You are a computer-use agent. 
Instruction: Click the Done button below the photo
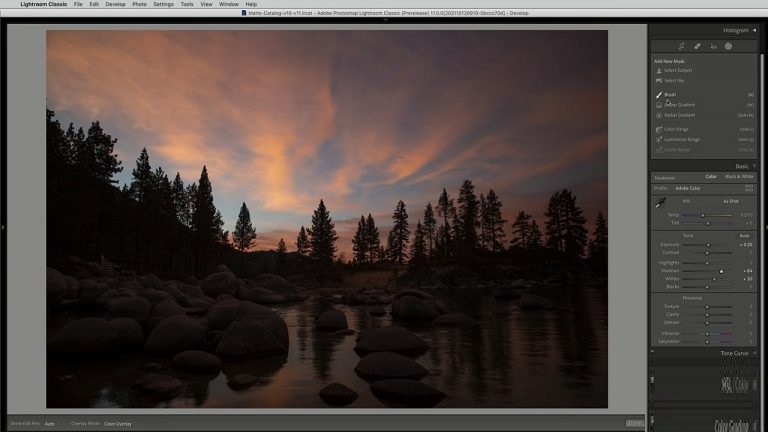[635, 423]
